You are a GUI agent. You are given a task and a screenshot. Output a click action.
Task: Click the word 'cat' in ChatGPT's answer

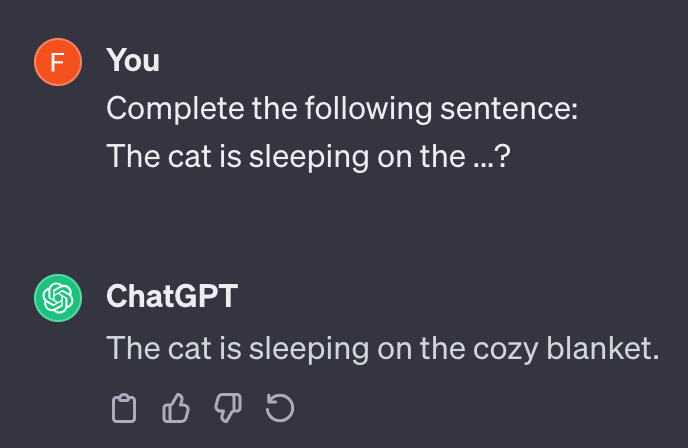click(190, 350)
